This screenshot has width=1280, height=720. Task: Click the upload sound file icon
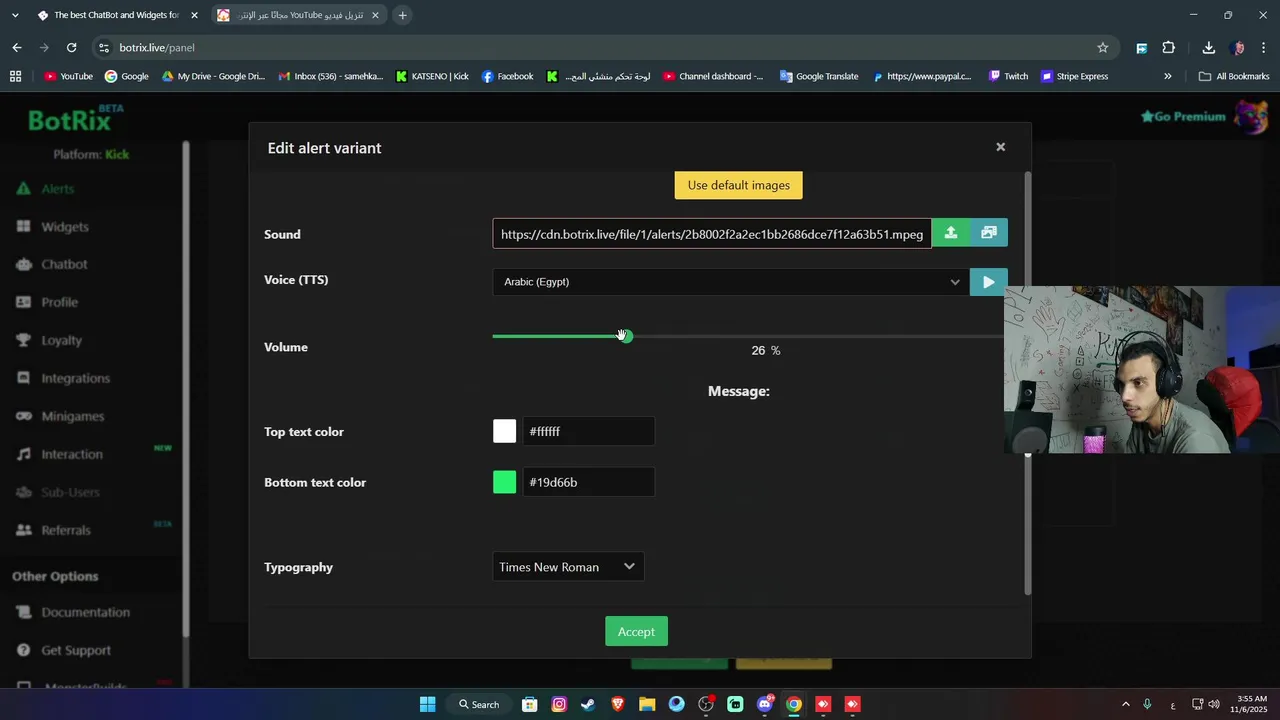(x=951, y=233)
